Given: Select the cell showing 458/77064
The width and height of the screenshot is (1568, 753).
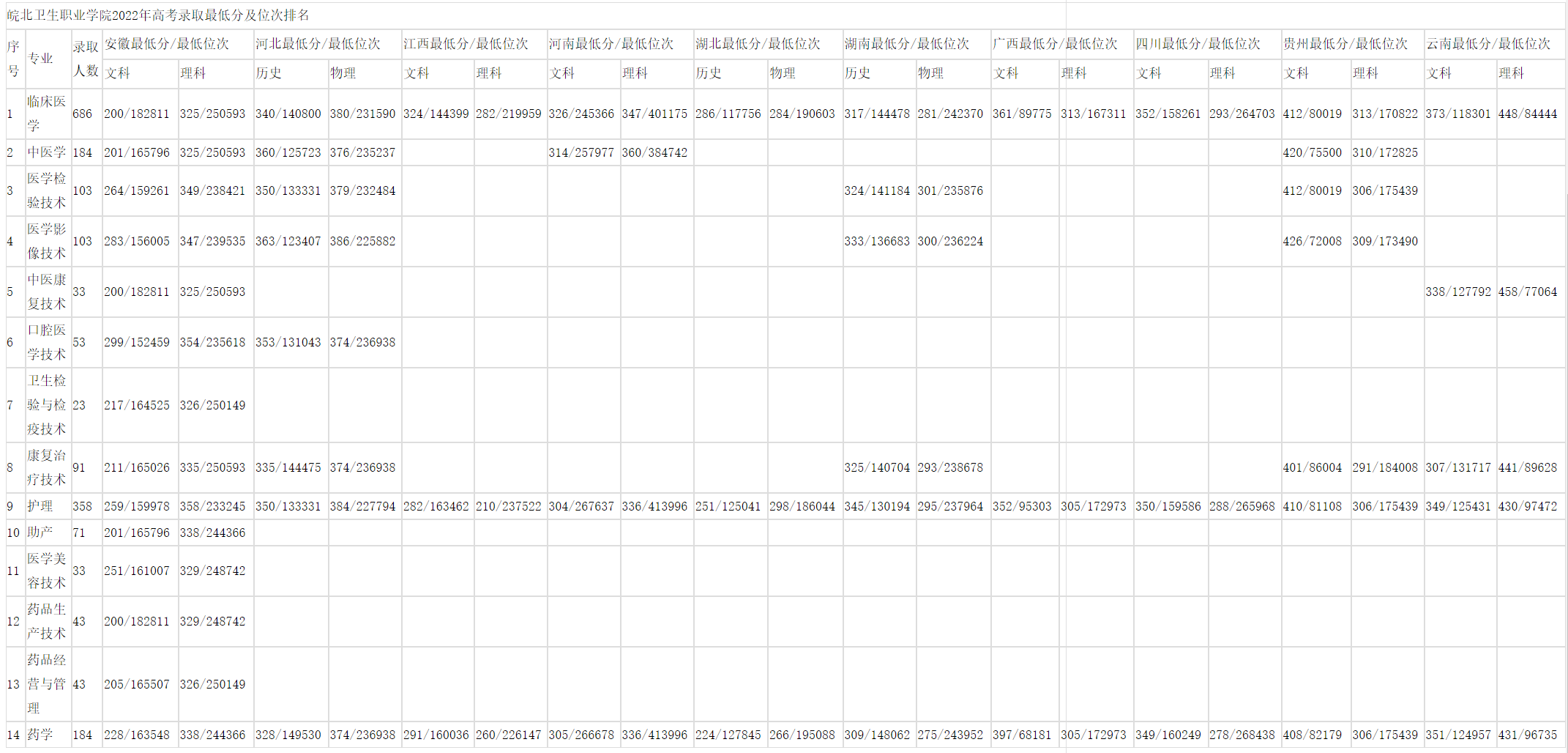Looking at the screenshot, I should [1527, 292].
